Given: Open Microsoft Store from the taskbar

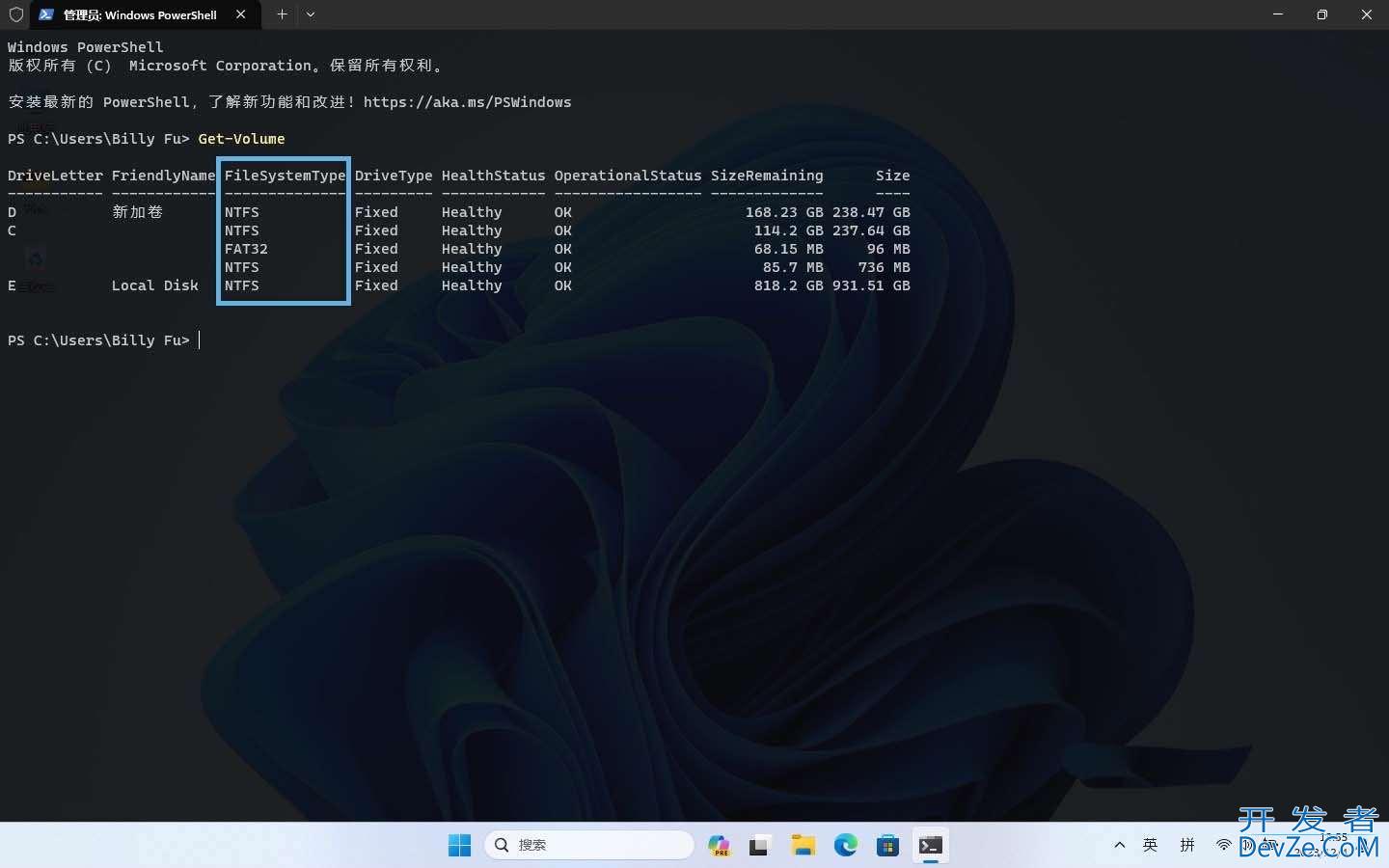Looking at the screenshot, I should [x=888, y=846].
